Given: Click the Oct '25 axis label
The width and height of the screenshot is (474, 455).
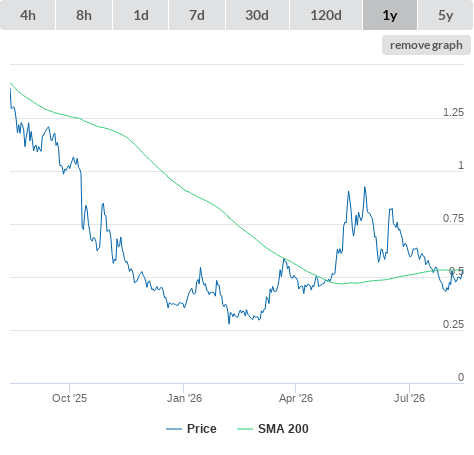Looking at the screenshot, I should [x=69, y=398].
